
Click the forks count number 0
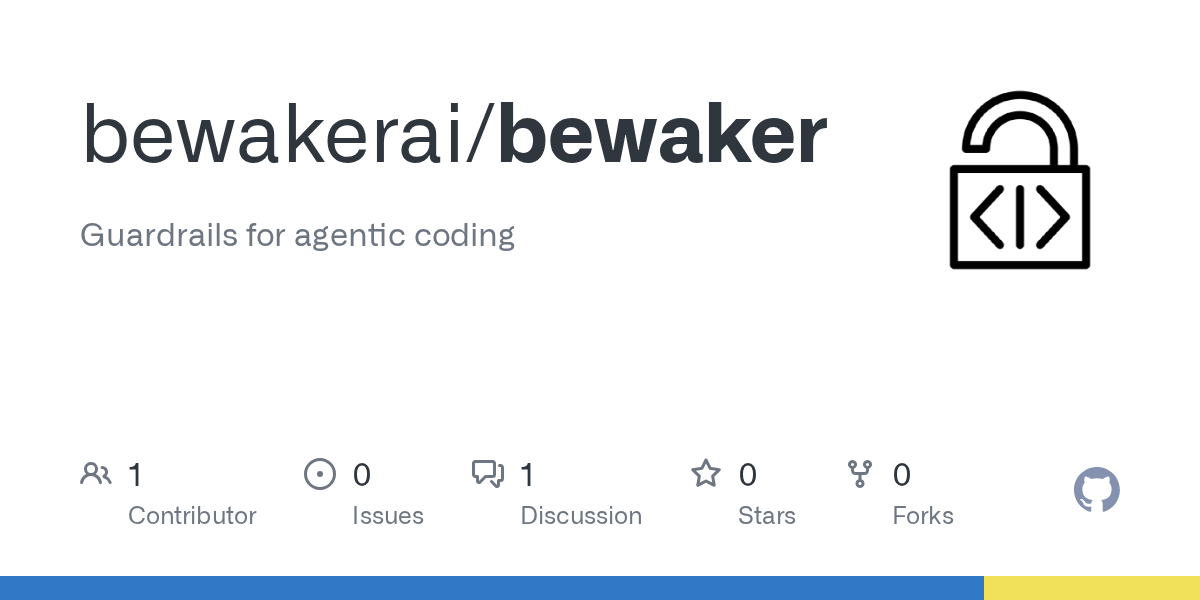[x=901, y=475]
